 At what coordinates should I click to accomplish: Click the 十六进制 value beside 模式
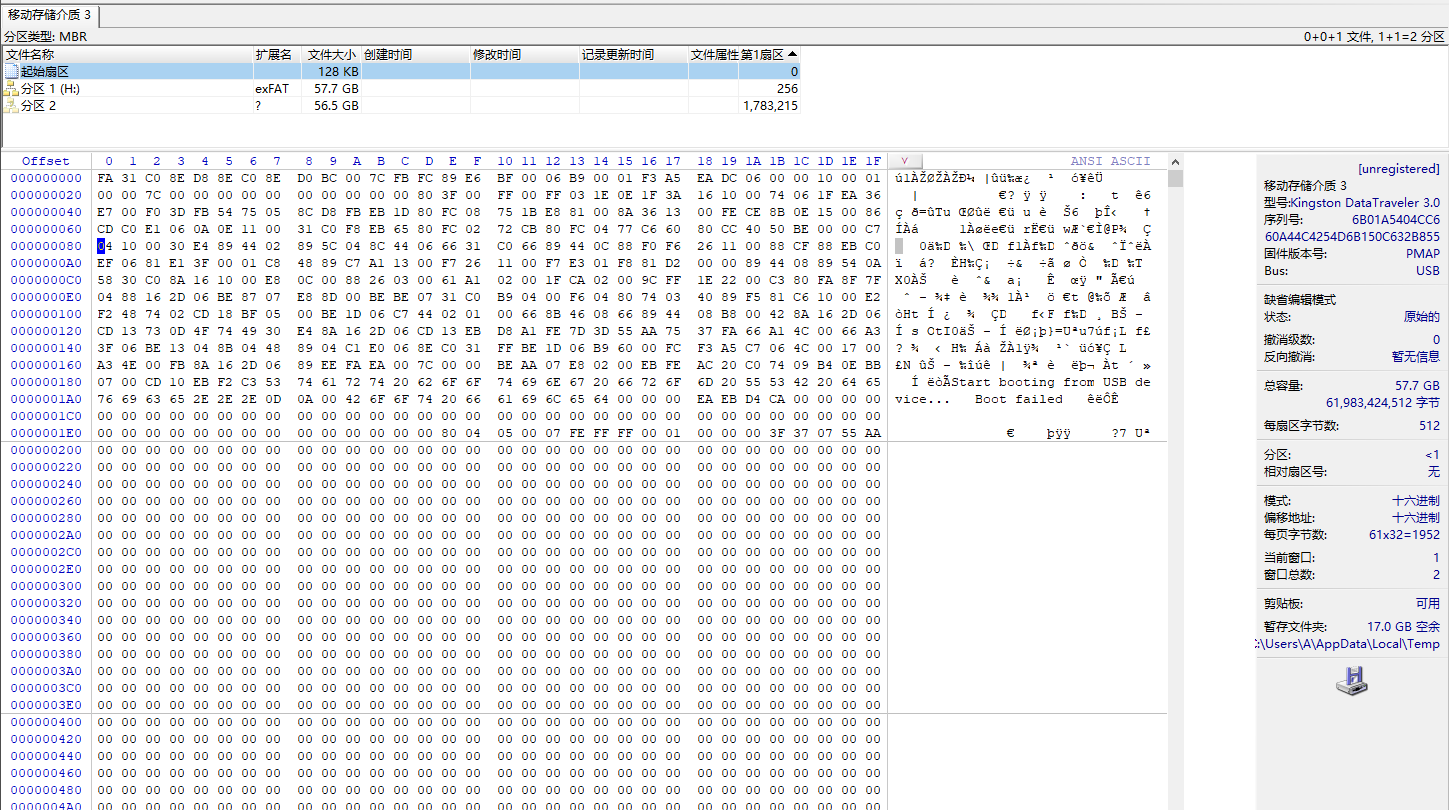pyautogui.click(x=1415, y=501)
